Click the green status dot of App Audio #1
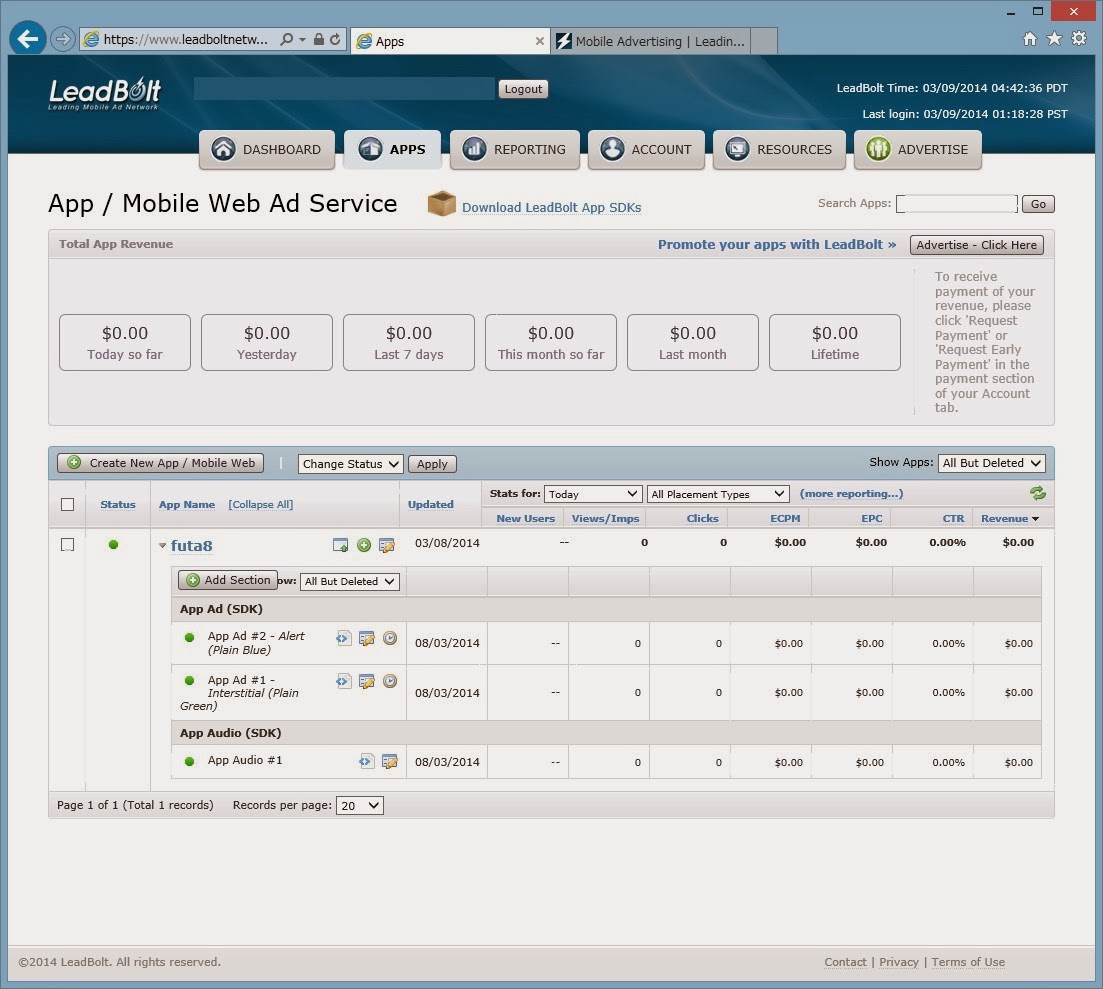The image size is (1103, 989). (189, 761)
